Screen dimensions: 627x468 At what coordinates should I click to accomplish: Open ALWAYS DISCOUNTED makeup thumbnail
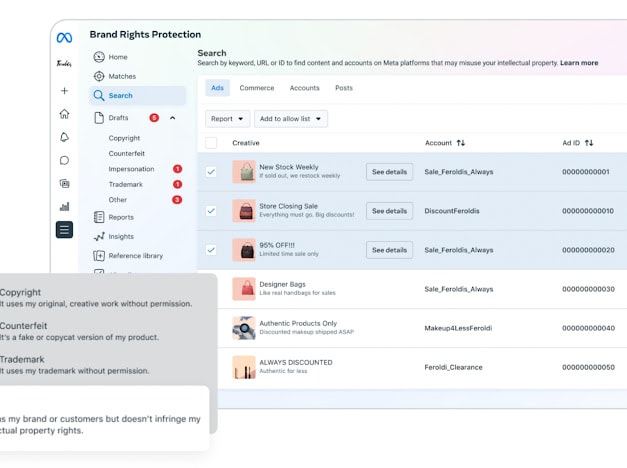point(244,367)
